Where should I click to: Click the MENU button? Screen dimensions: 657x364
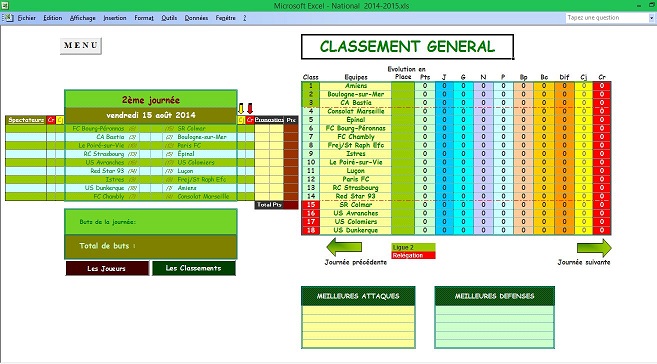pyautogui.click(x=81, y=46)
